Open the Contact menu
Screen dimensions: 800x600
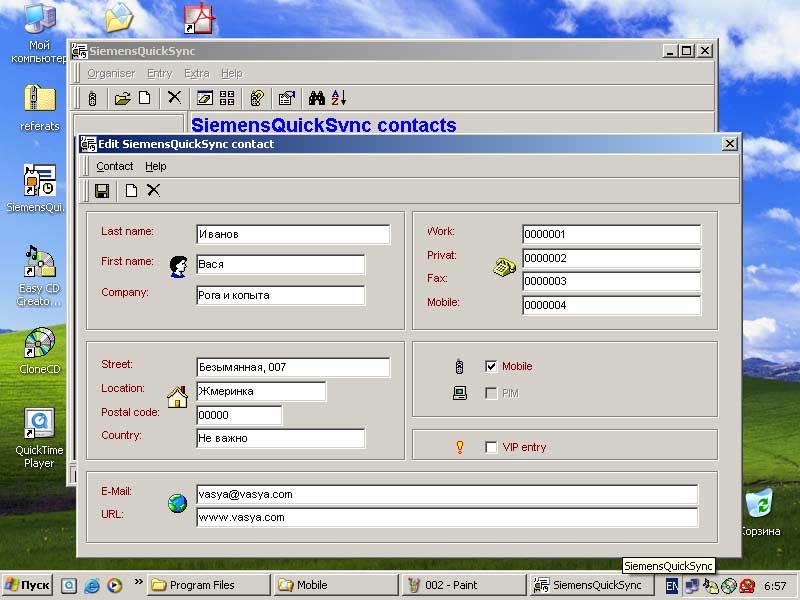pos(114,166)
